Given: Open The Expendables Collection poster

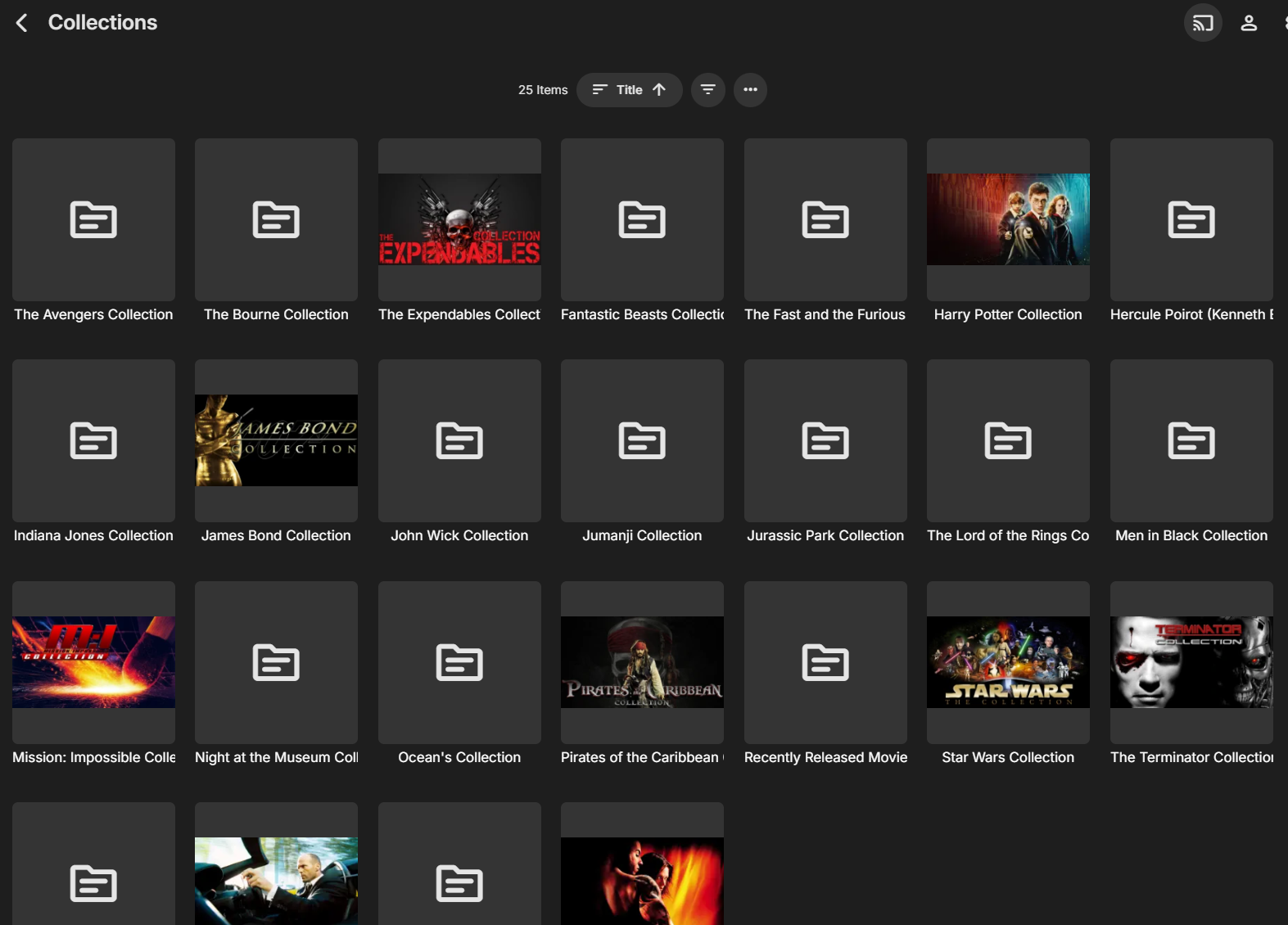Looking at the screenshot, I should tap(459, 219).
